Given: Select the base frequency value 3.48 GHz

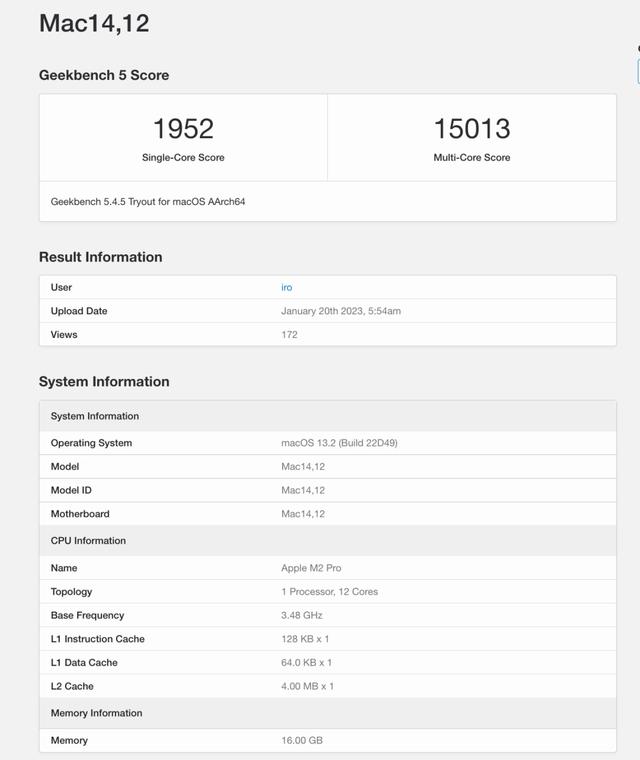Looking at the screenshot, I should click(302, 615).
